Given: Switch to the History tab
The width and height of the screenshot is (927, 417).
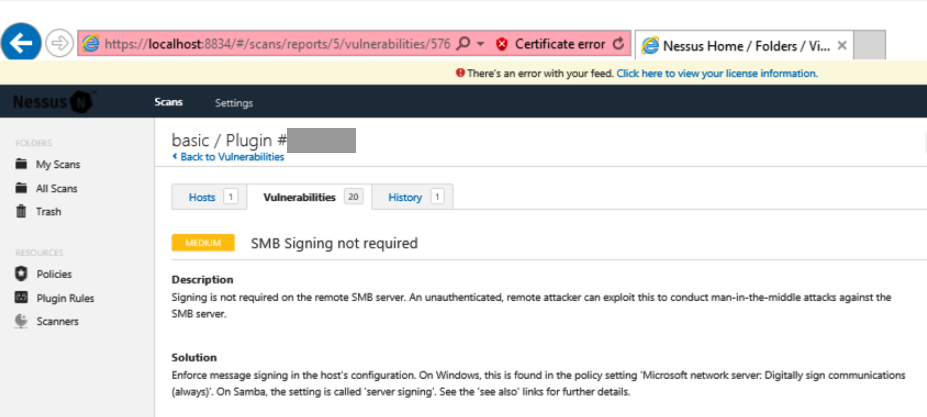Looking at the screenshot, I should (x=405, y=197).
